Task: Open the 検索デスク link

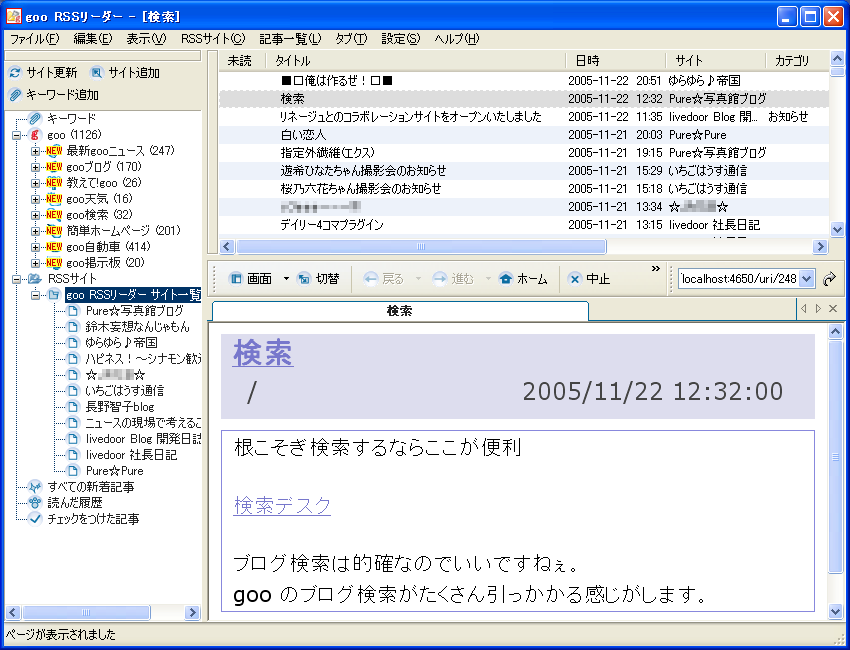Action: pos(282,505)
